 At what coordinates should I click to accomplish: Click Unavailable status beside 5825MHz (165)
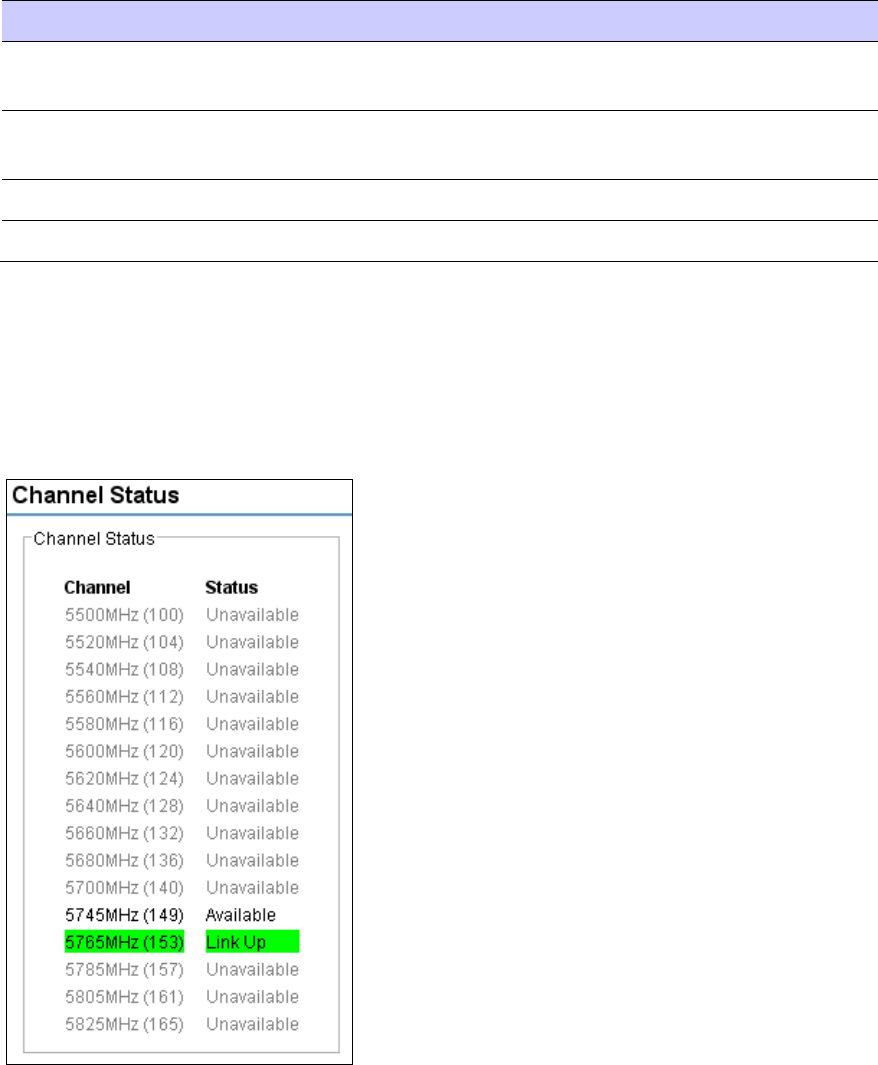click(253, 1024)
